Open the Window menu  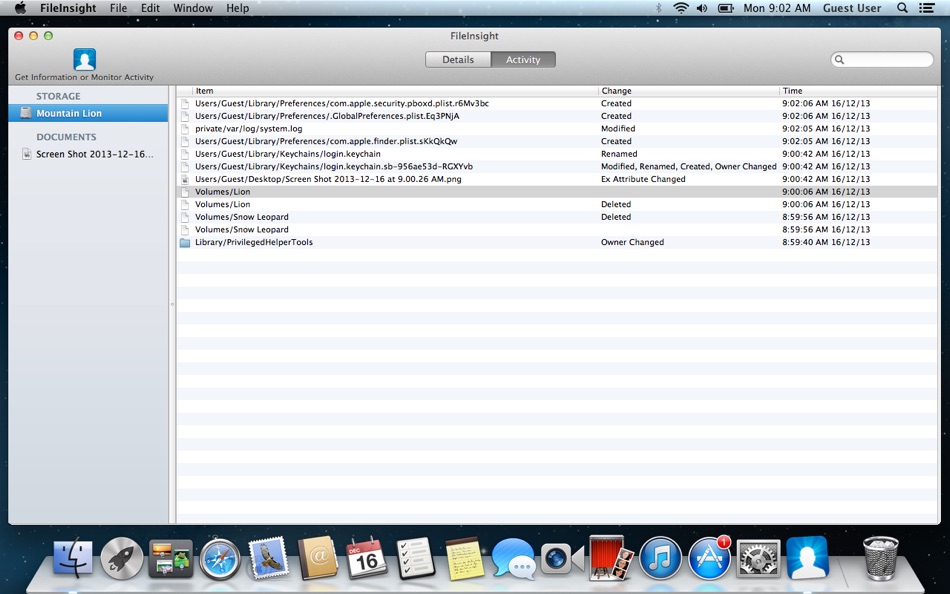click(193, 8)
